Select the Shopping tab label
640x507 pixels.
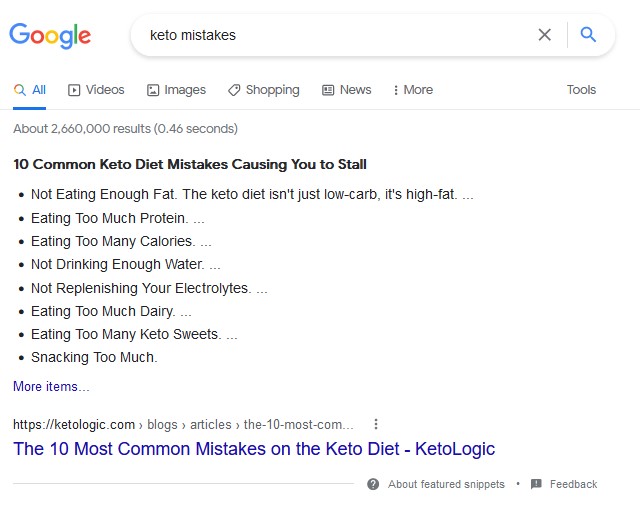click(273, 90)
